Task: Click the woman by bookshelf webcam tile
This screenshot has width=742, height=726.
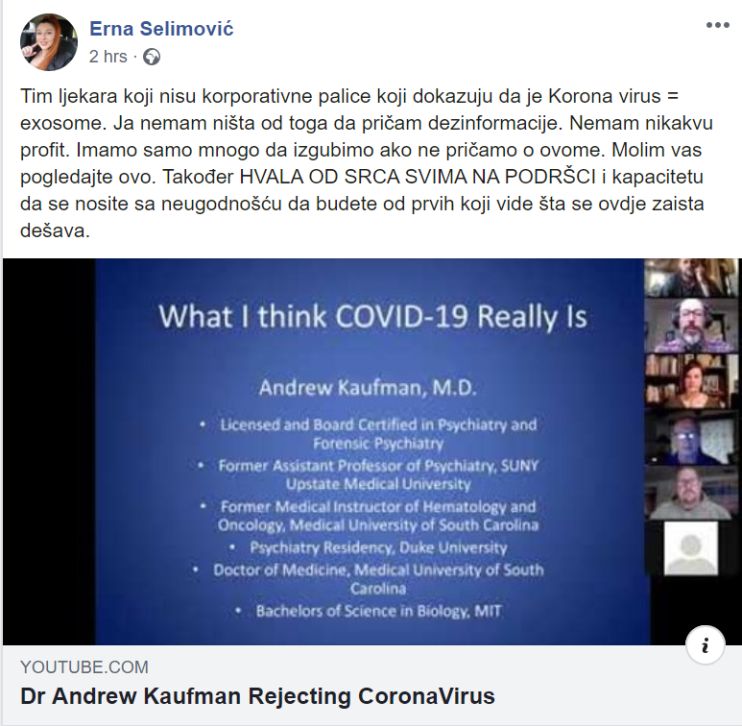Action: 692,381
